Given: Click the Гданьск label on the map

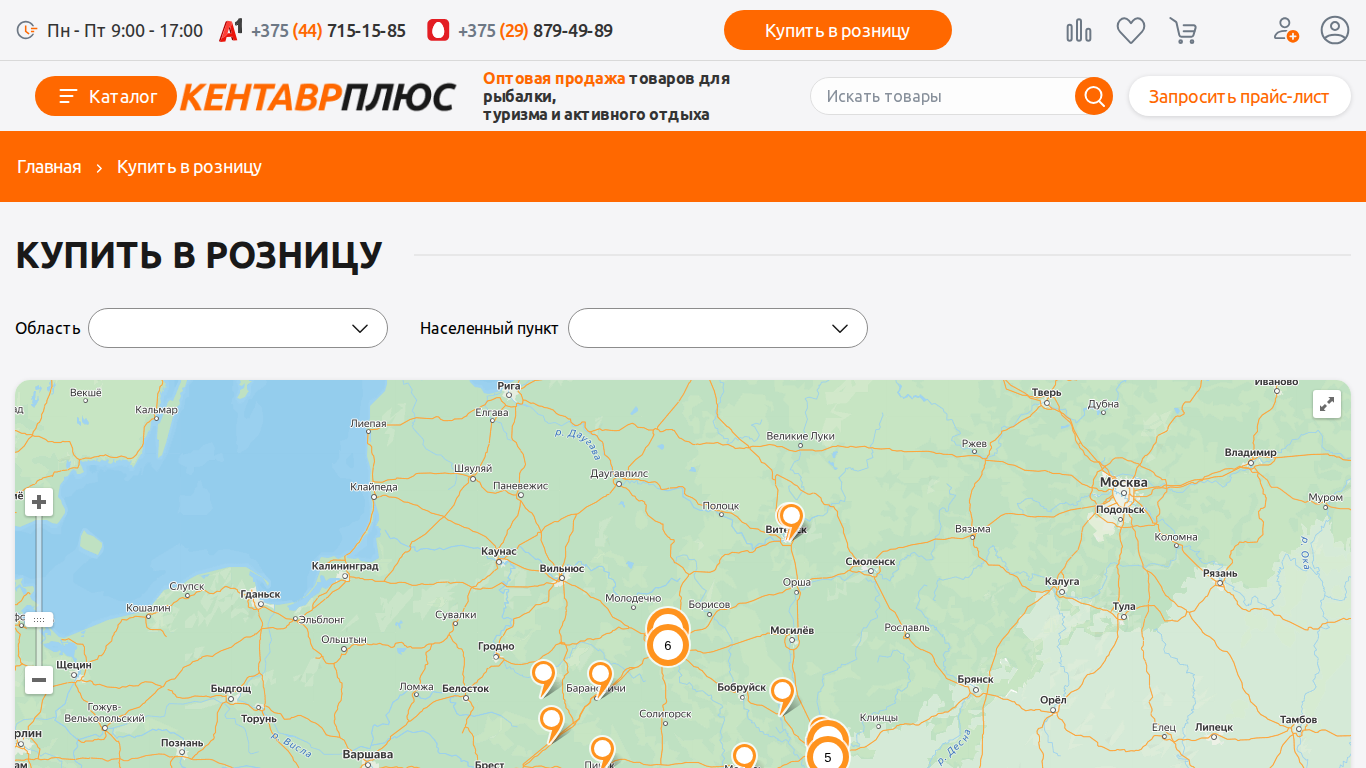Looking at the screenshot, I should coord(260,594).
